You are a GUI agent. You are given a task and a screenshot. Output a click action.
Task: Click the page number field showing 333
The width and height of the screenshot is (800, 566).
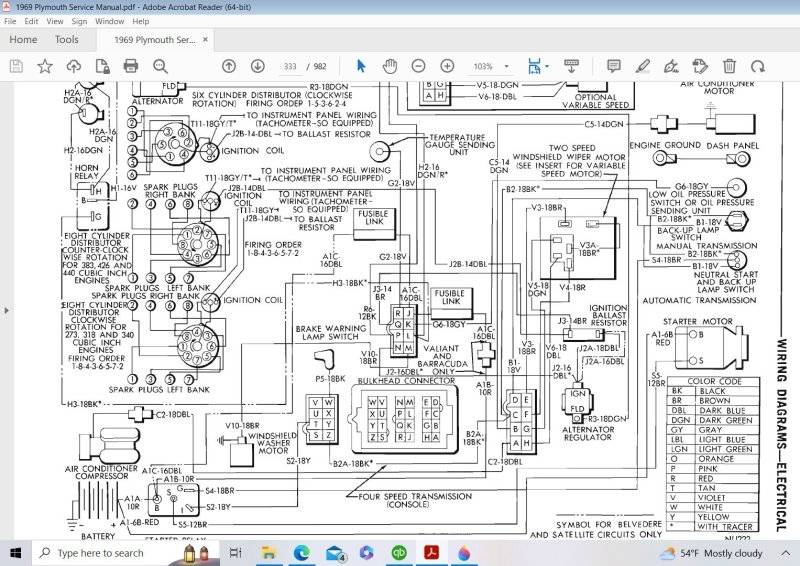(290, 66)
